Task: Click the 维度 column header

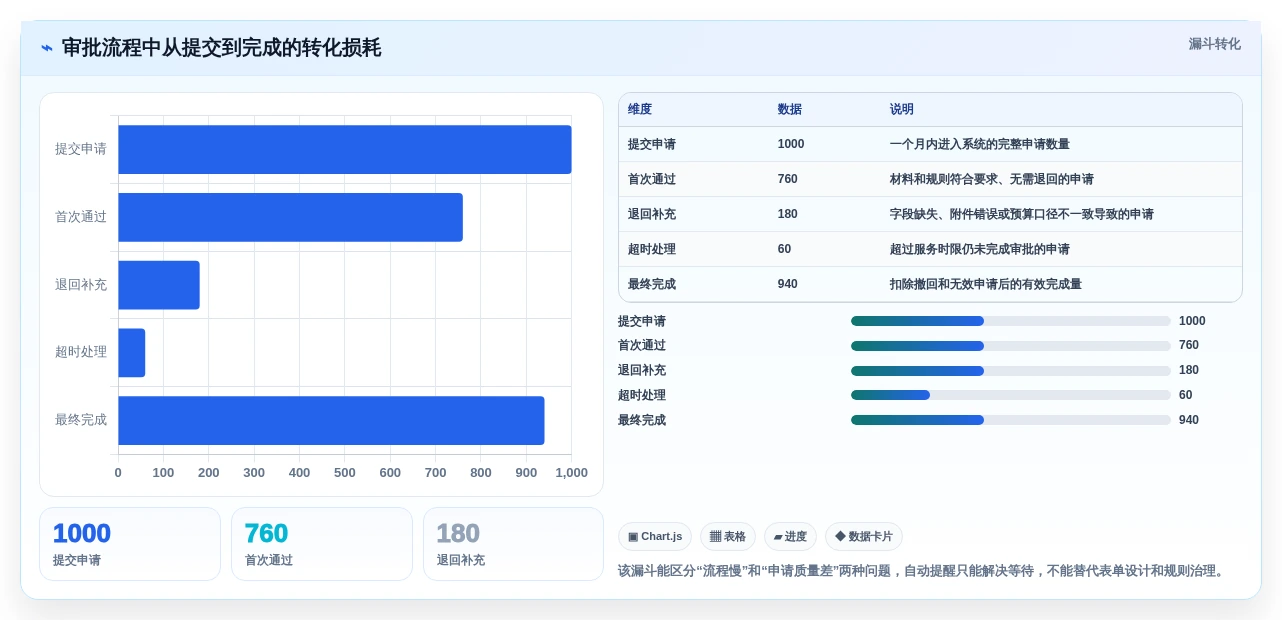Action: click(640, 109)
